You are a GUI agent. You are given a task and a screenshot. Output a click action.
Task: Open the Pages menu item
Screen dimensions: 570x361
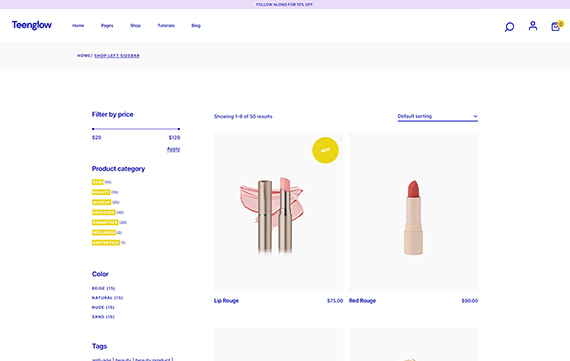[107, 25]
